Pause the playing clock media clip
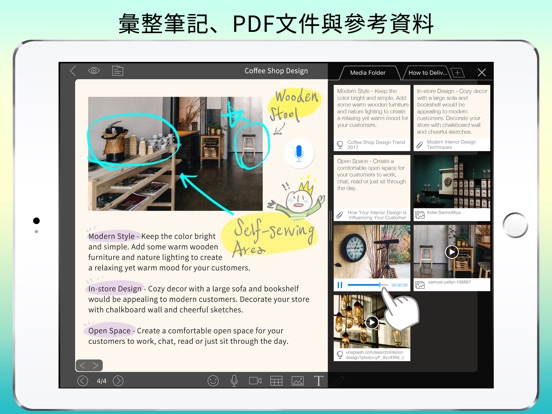Screen dimensions: 552x414 340,285
